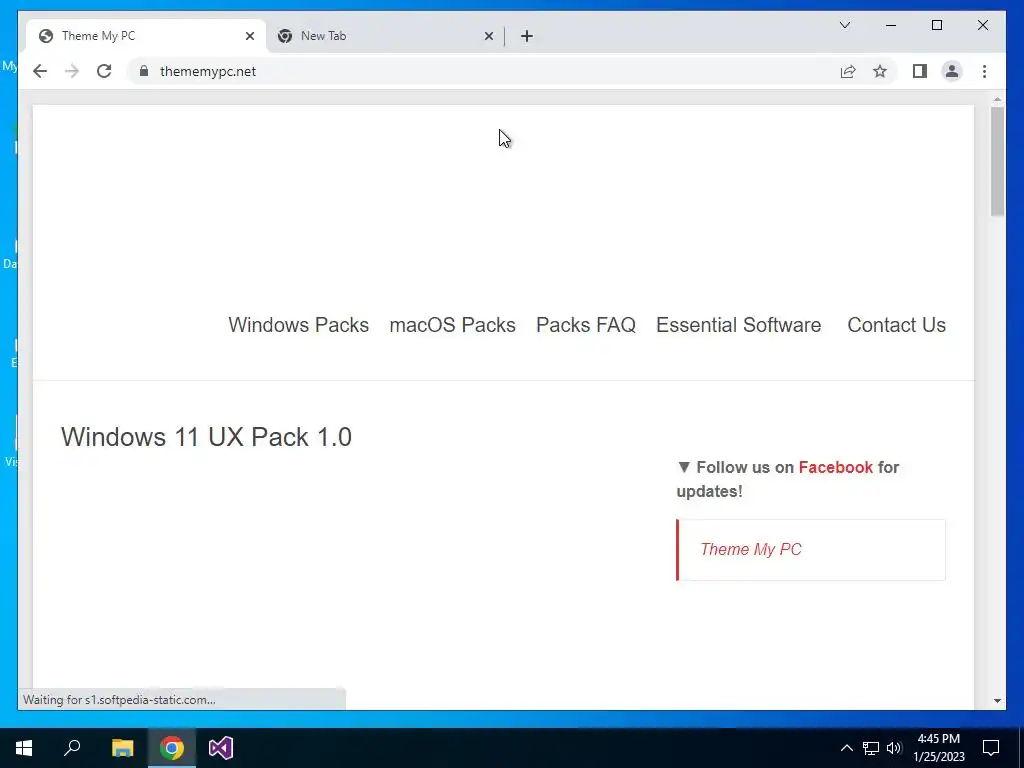
Task: Click the Chrome taskbar icon
Action: point(172,748)
